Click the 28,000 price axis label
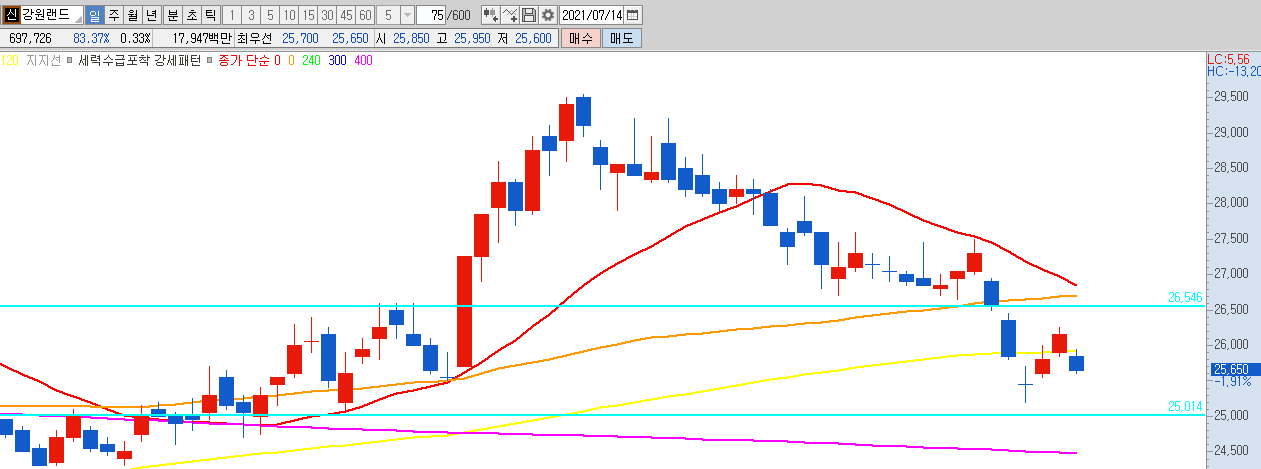This screenshot has height=469, width=1261. click(1231, 203)
